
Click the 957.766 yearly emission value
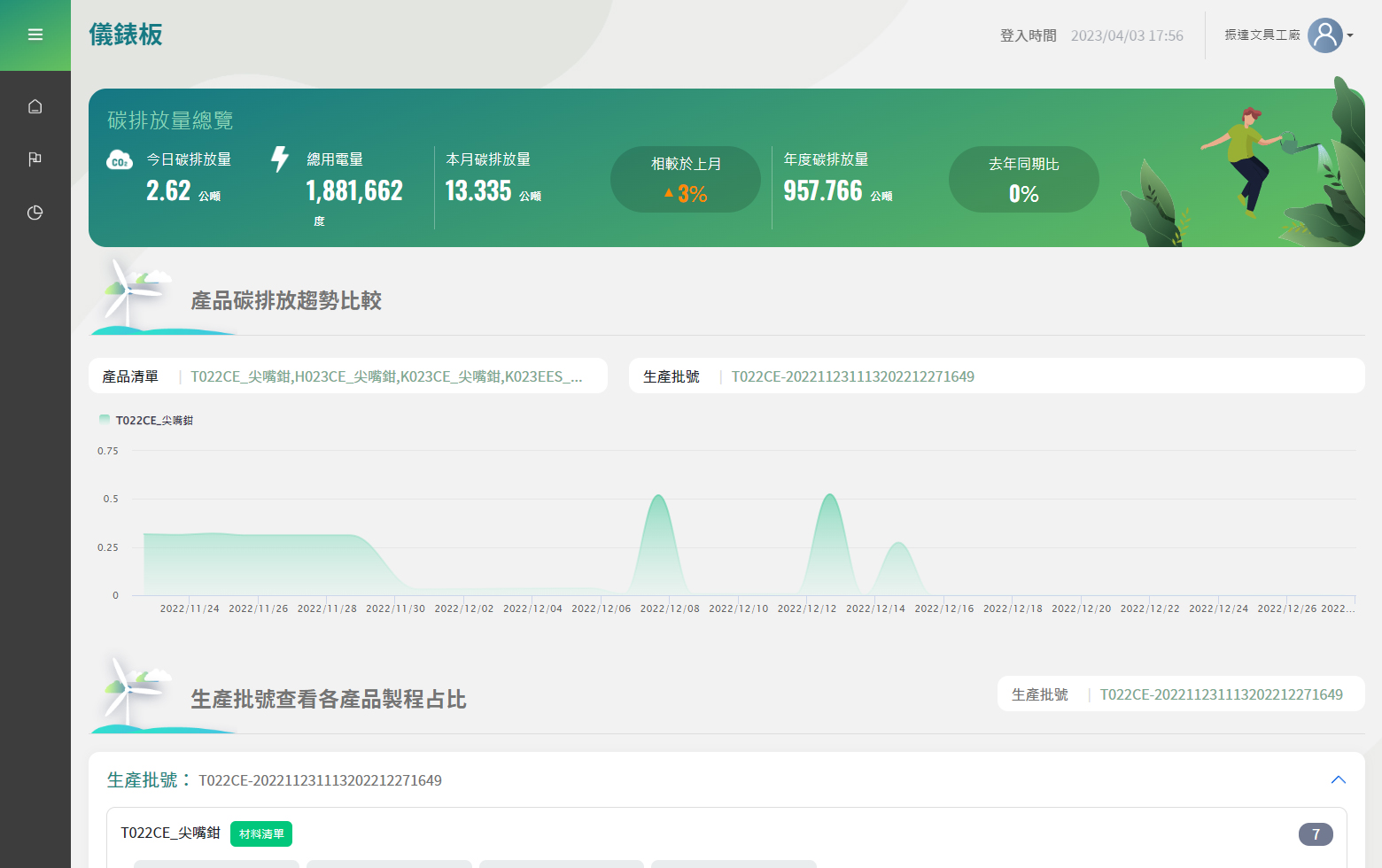823,190
